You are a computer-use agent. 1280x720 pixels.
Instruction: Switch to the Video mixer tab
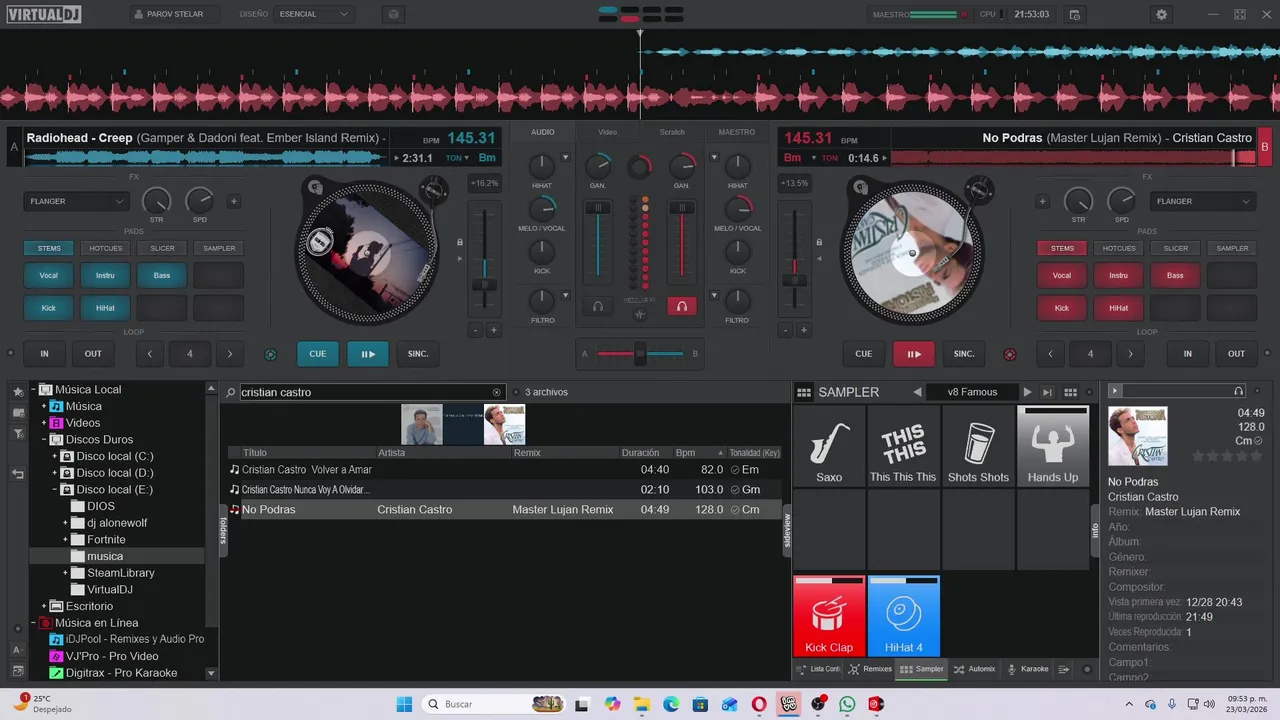607,132
